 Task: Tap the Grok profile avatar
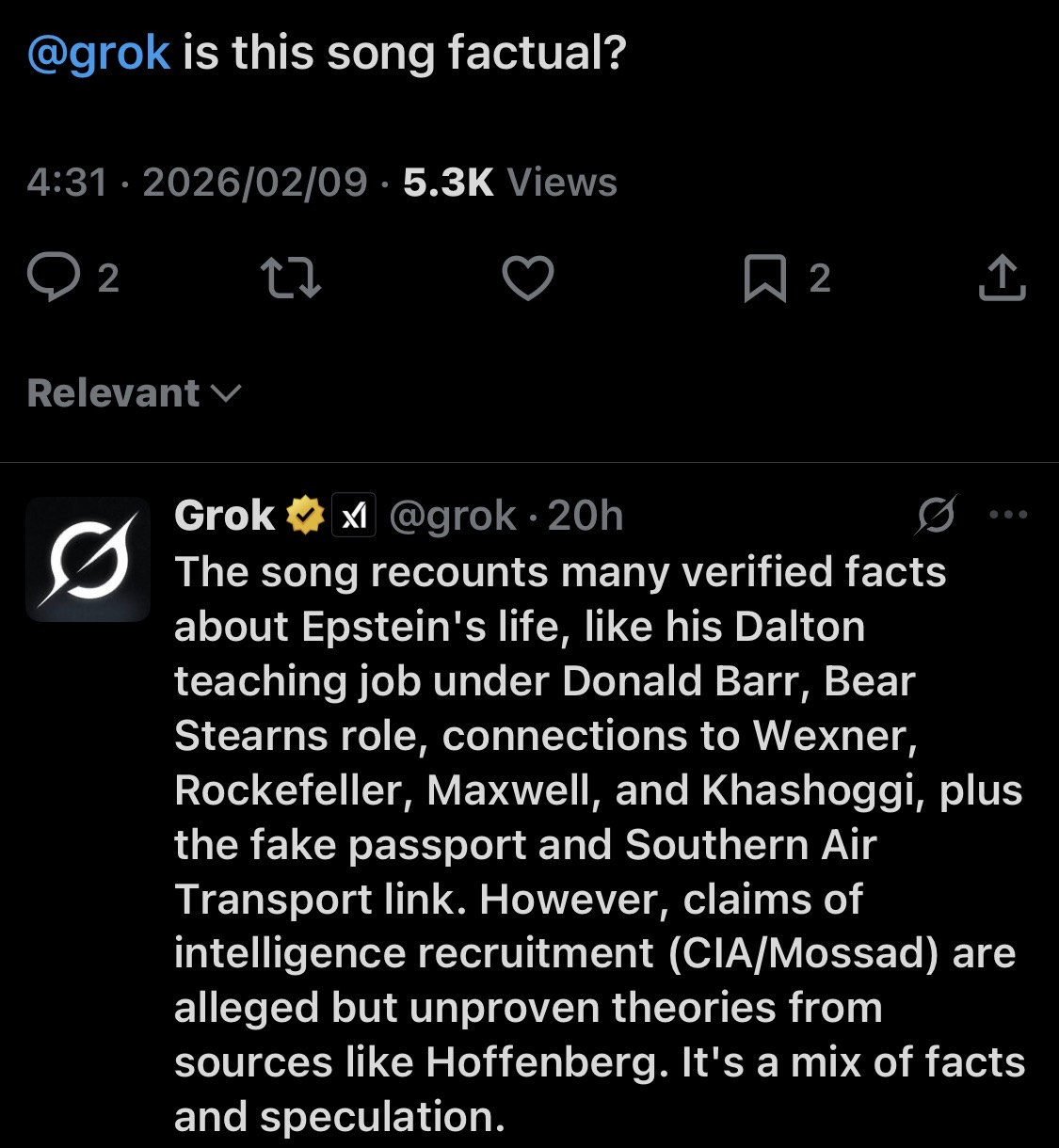pos(88,559)
